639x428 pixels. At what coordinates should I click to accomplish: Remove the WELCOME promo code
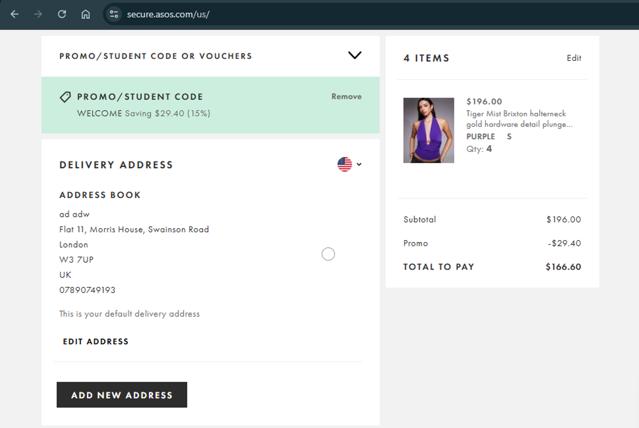coord(346,97)
